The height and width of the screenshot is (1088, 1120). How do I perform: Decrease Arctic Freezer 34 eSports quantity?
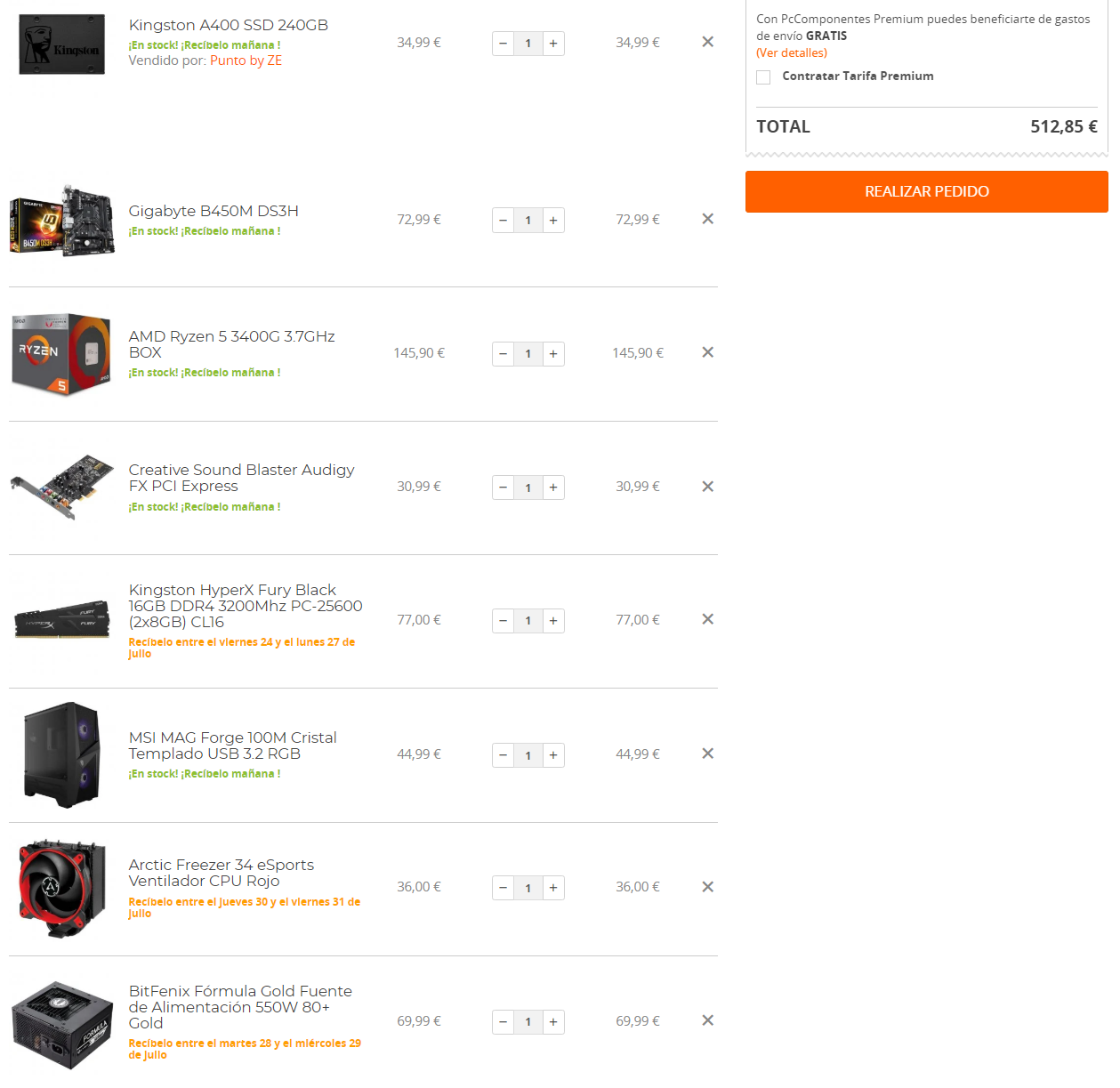(x=504, y=888)
